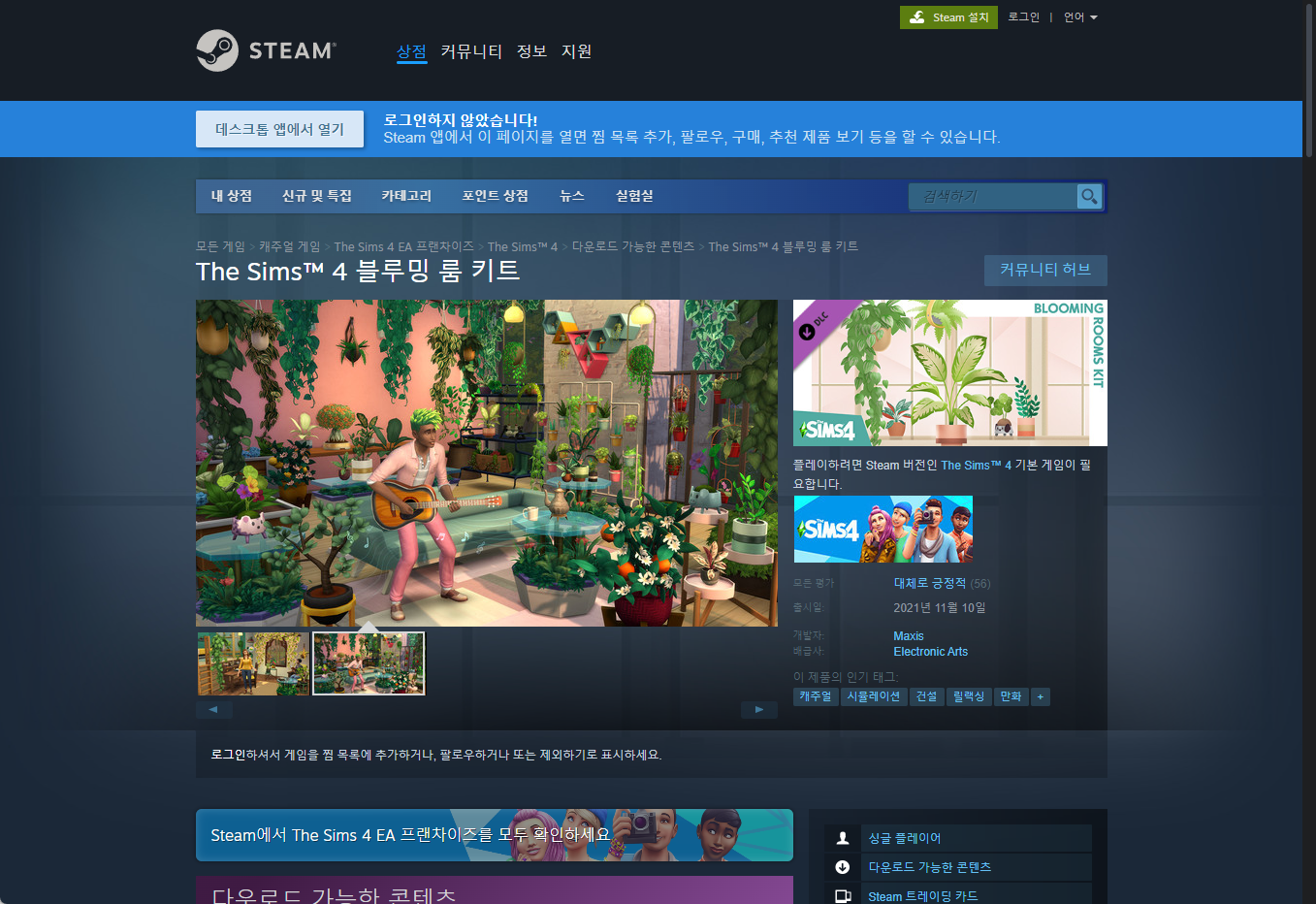Click inside the 검색하기 search field
Image resolution: width=1316 pixels, height=904 pixels.
[x=993, y=196]
